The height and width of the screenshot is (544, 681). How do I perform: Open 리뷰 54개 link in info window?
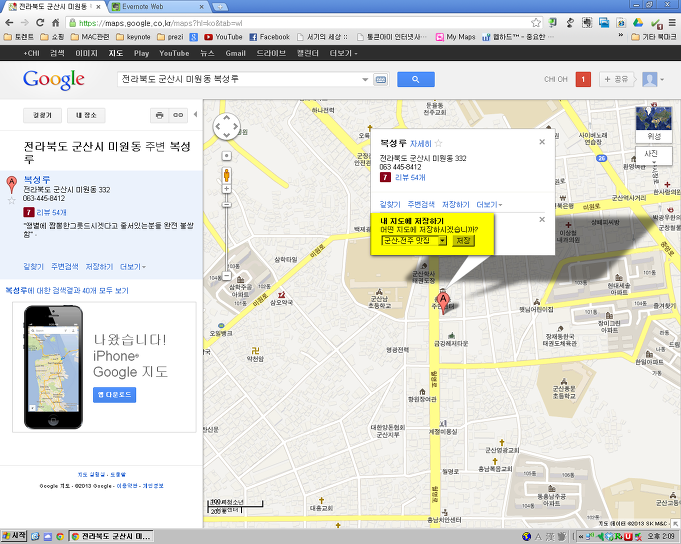coord(410,177)
